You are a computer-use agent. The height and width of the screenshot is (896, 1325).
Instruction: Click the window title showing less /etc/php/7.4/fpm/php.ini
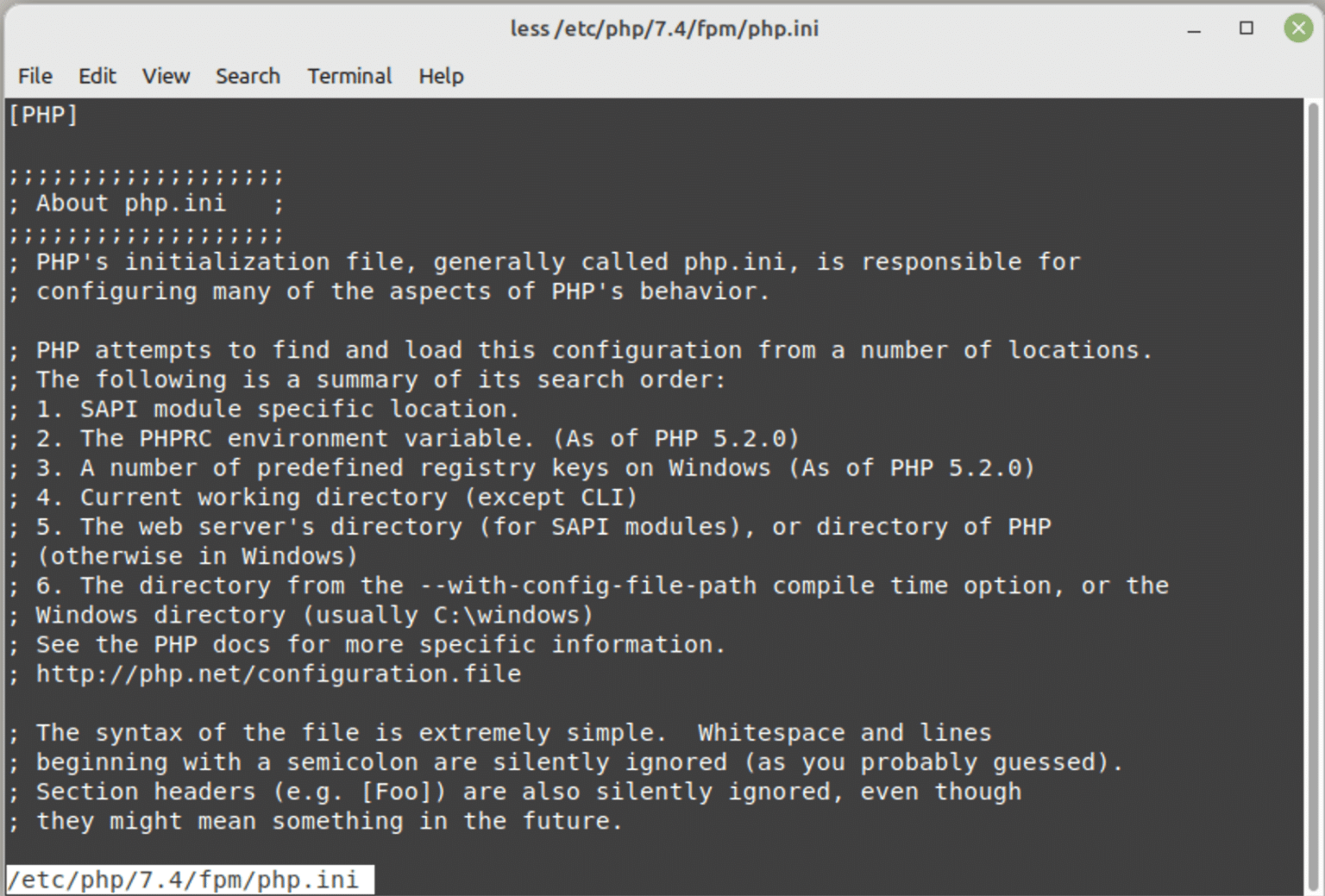664,28
